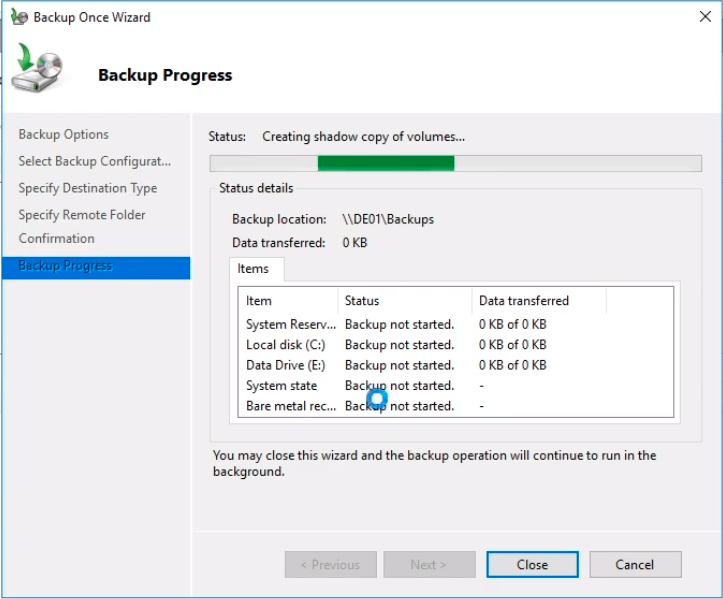Select the Select Backup Configuration step
Image resolution: width=723 pixels, height=599 pixels.
click(95, 161)
